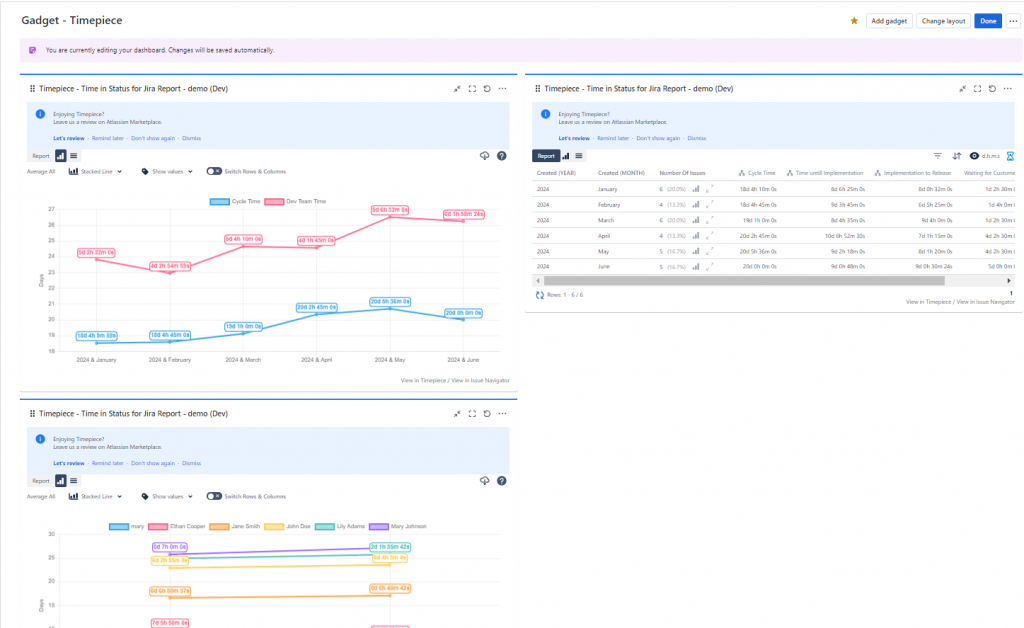1024x628 pixels.
Task: Open the filter icon in table gadget
Action: click(938, 156)
